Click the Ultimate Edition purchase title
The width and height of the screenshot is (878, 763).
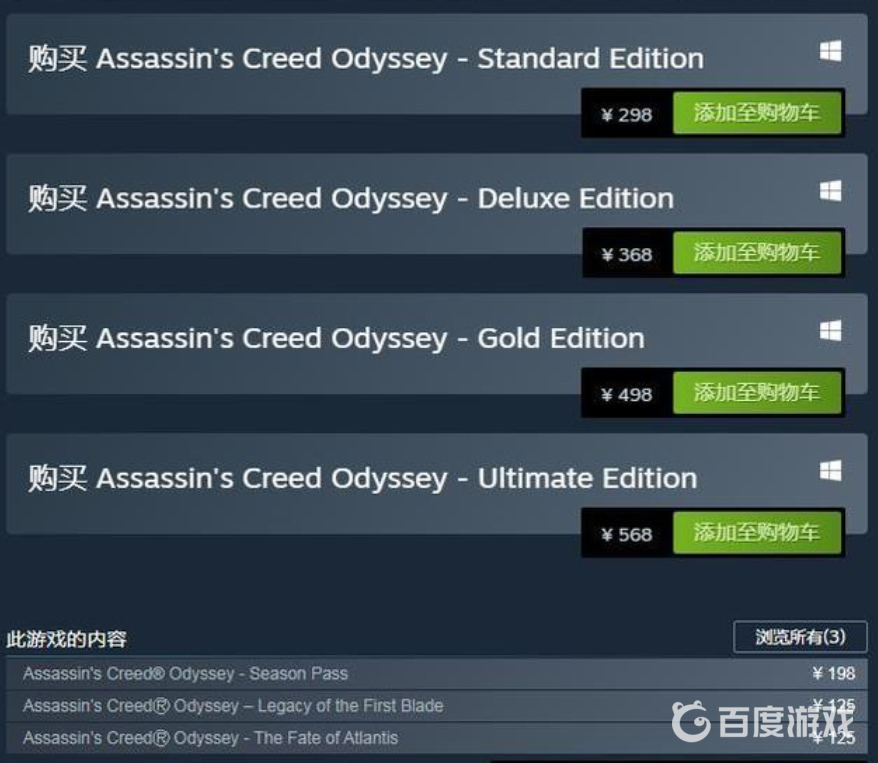click(x=363, y=479)
